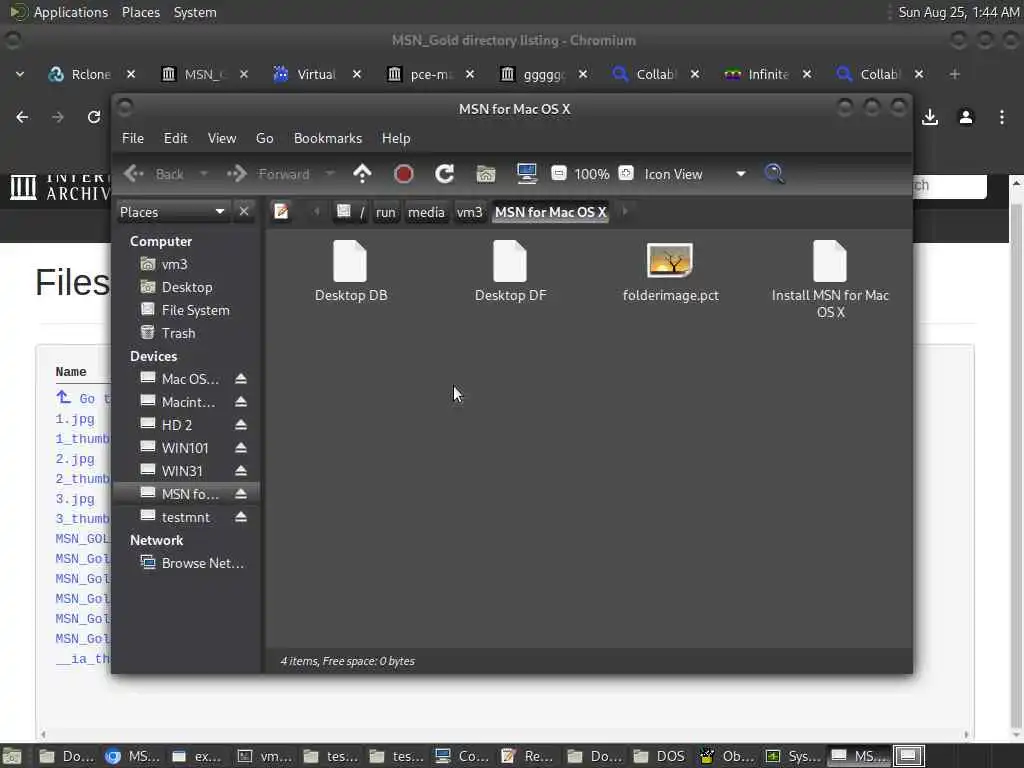The height and width of the screenshot is (768, 1024).
Task: Open Bookmarks menu
Action: (328, 138)
